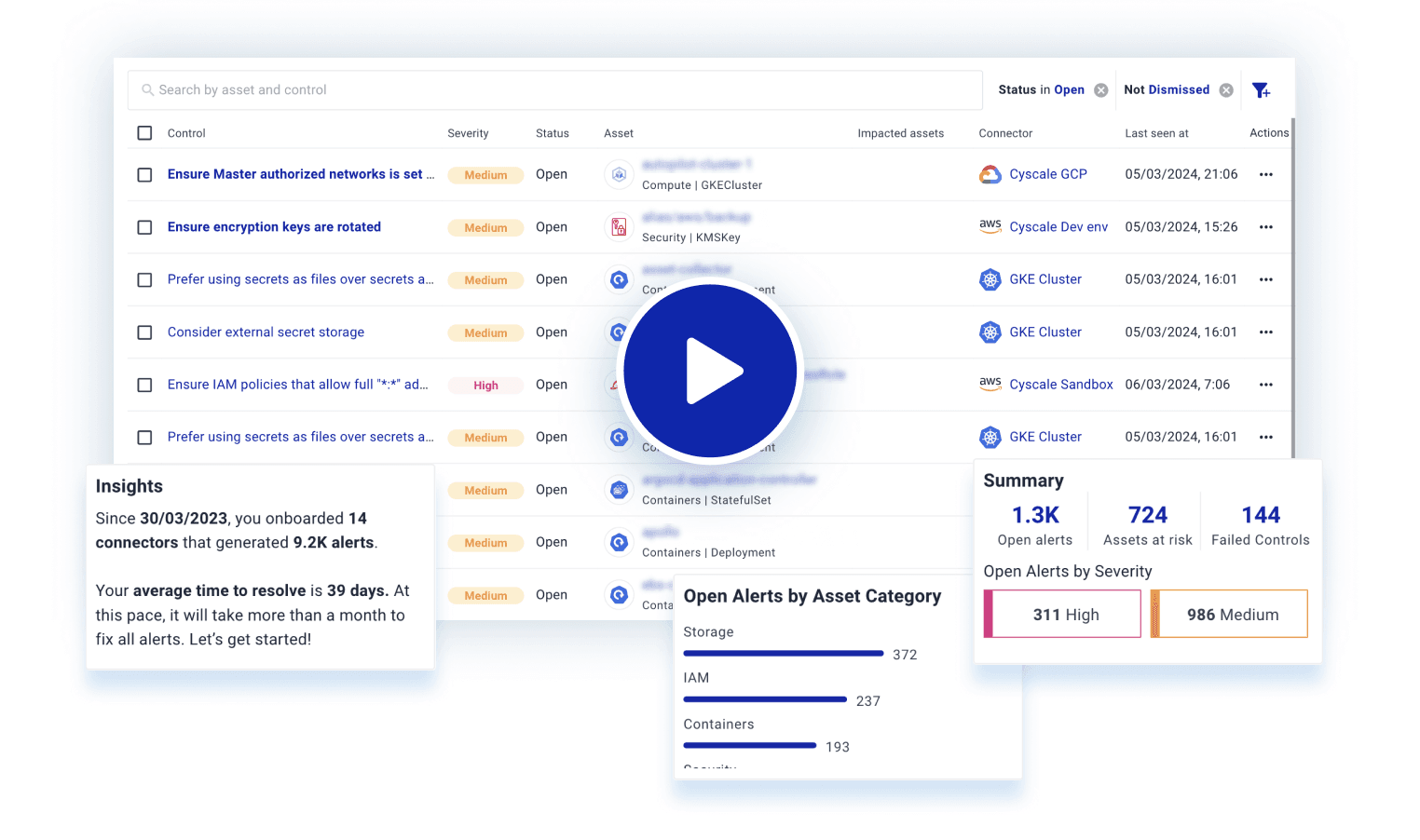Sort by Last seen at column
Image resolution: width=1420 pixels, height=840 pixels.
point(1156,133)
